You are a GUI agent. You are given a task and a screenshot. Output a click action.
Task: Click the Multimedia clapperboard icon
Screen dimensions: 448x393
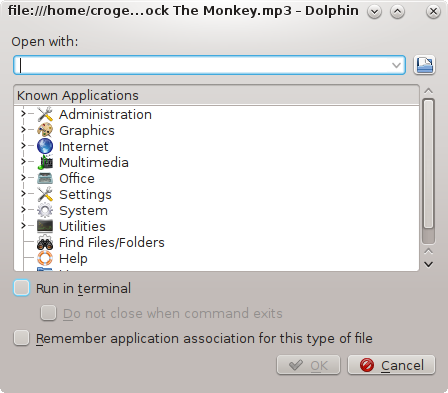click(45, 162)
